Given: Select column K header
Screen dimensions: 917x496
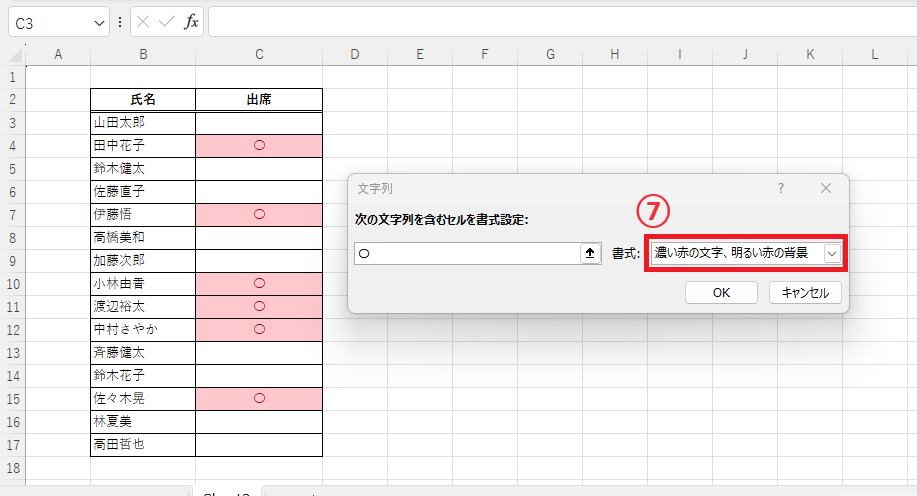Looking at the screenshot, I should coord(810,54).
